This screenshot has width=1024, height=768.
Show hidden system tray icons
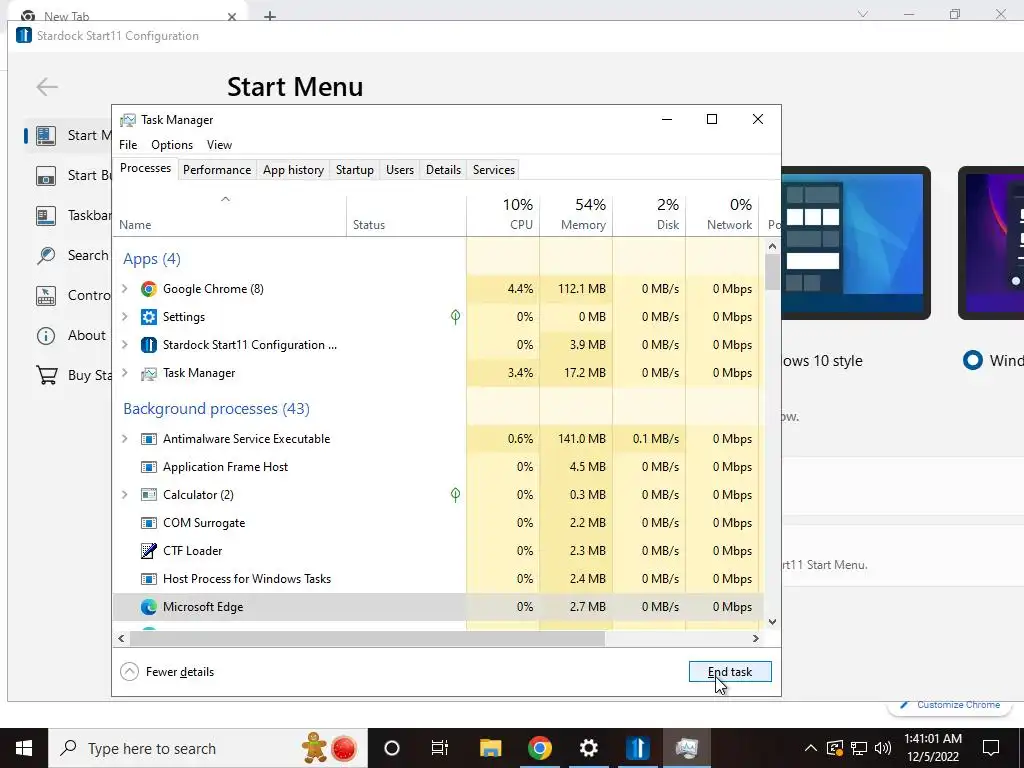(810, 748)
